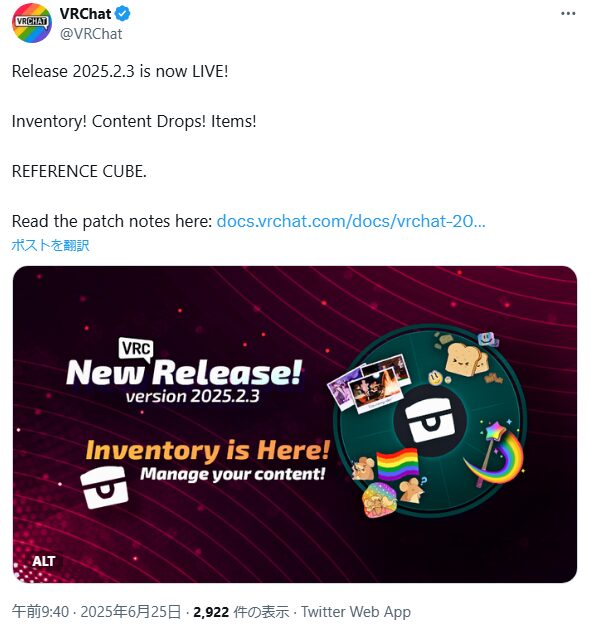This screenshot has height=630, width=590.
Task: Click the 2025年6月25日 date link
Action: [x=131, y=612]
